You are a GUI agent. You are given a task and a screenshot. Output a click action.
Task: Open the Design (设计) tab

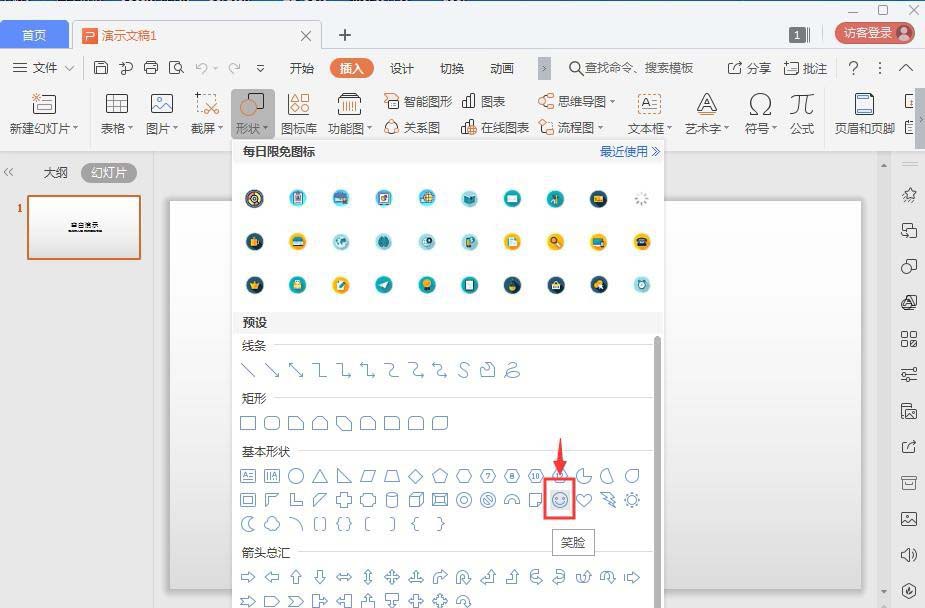tap(402, 68)
